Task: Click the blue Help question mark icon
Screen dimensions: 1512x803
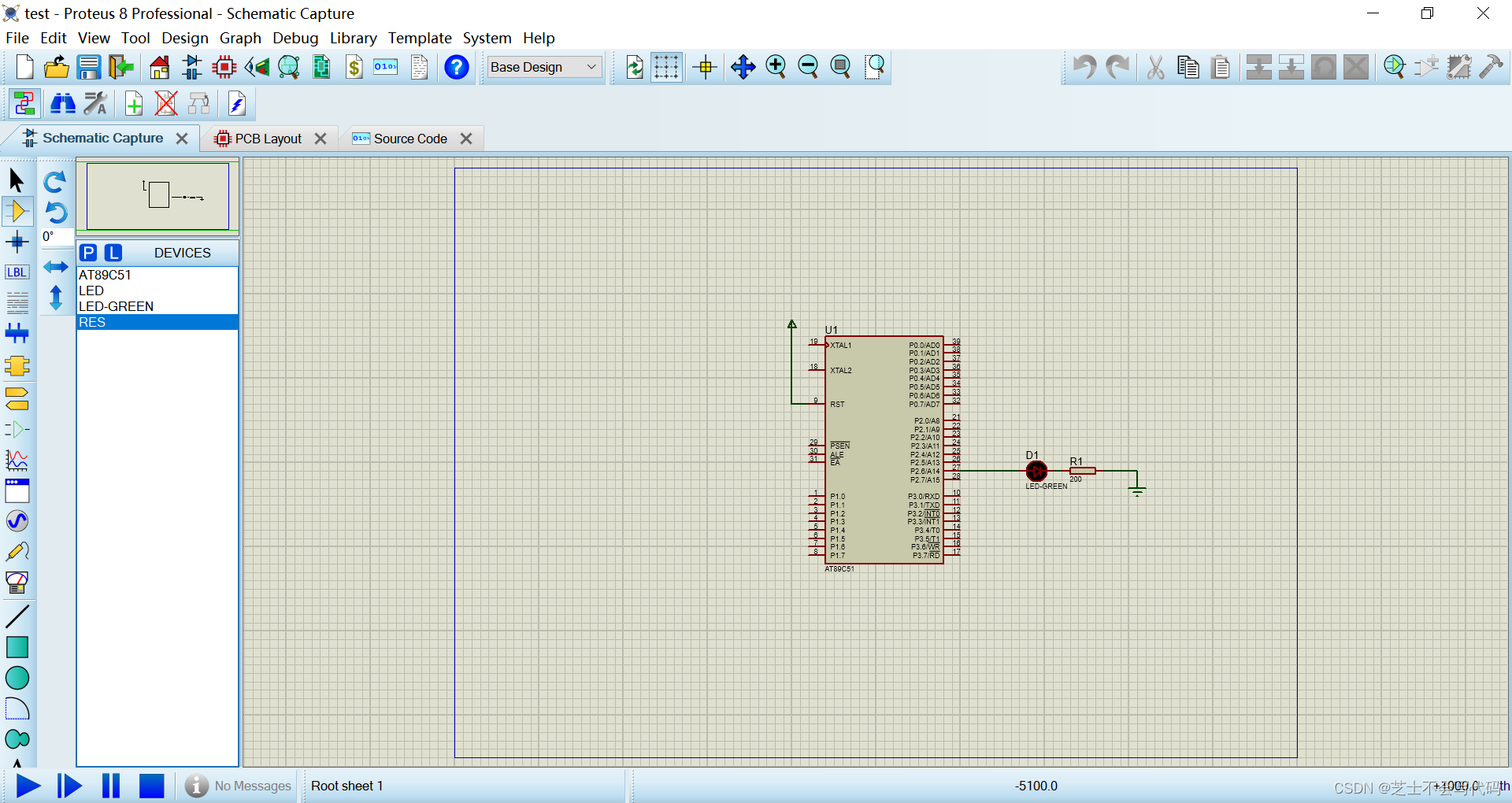Action: [x=457, y=67]
